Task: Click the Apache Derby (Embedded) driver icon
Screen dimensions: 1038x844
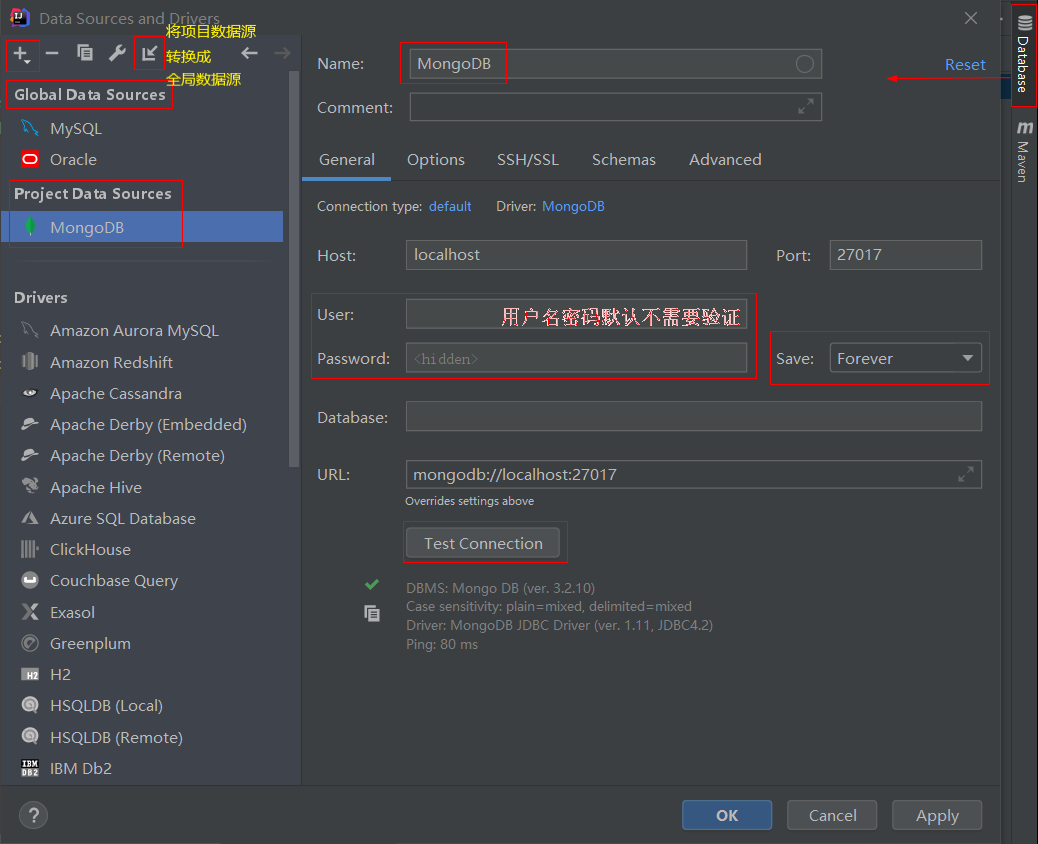Action: point(30,424)
